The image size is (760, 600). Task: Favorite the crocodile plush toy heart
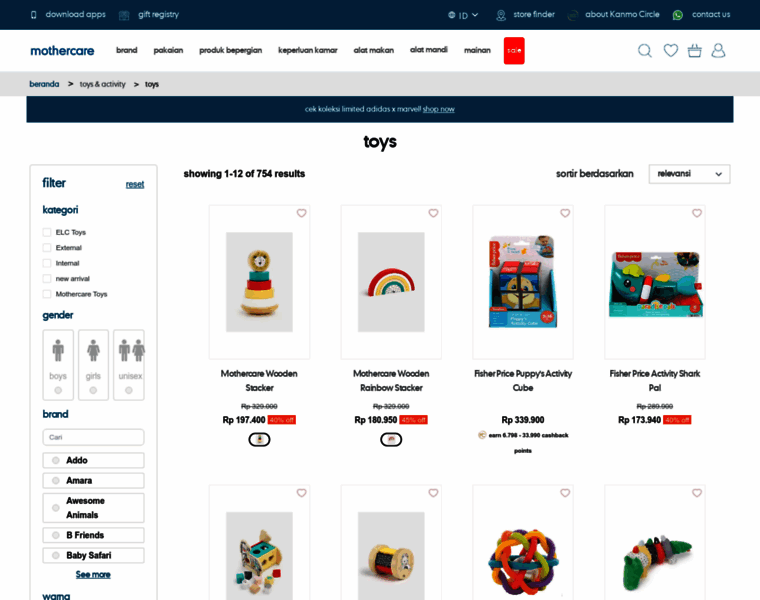coord(697,493)
